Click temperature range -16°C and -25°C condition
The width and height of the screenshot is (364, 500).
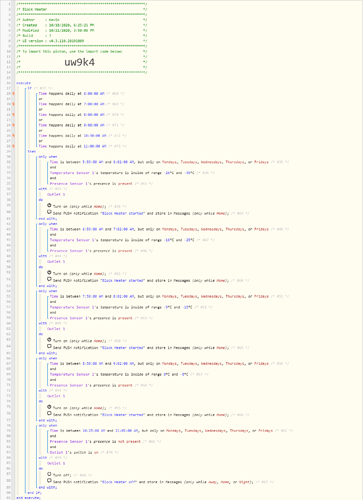[x=122, y=240]
